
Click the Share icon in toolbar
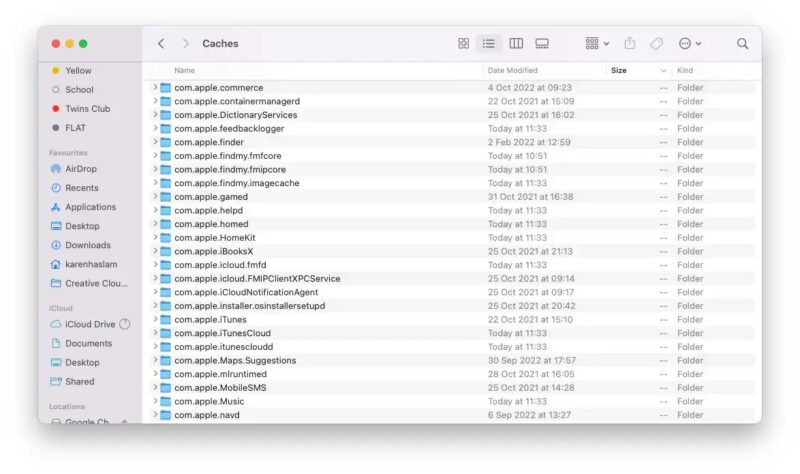coord(630,44)
